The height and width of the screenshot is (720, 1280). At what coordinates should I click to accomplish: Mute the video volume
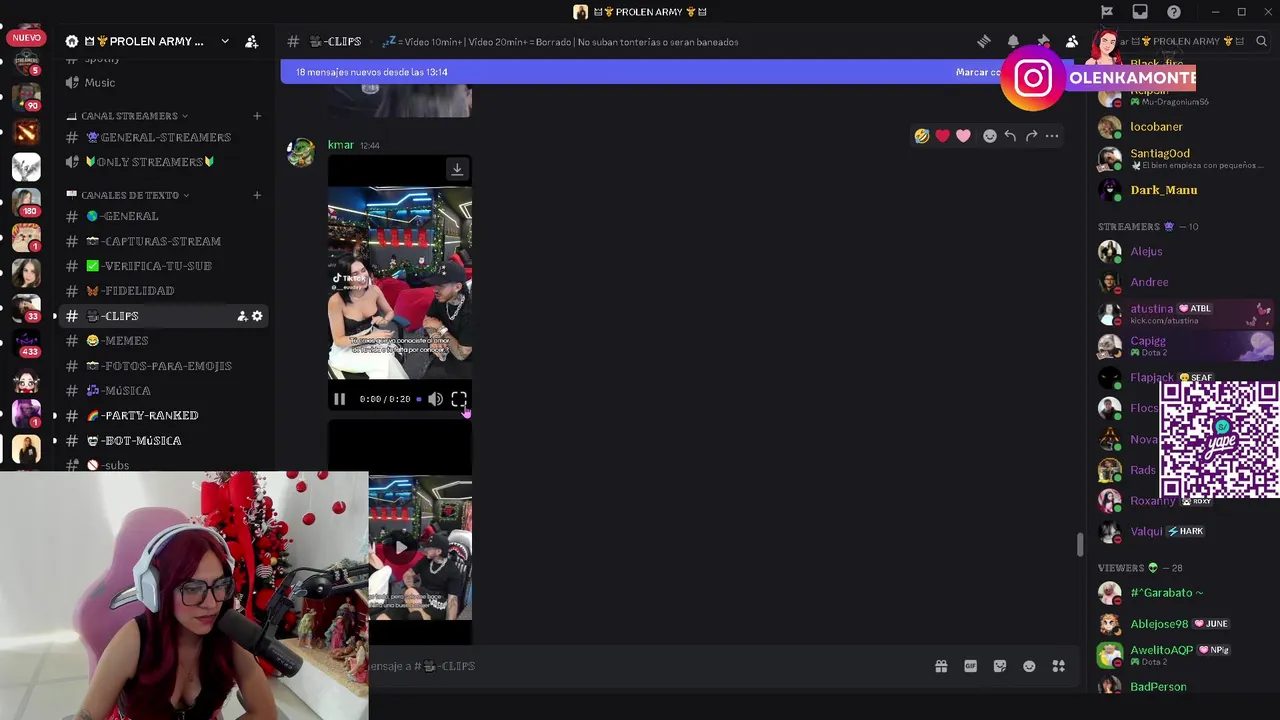tap(436, 399)
